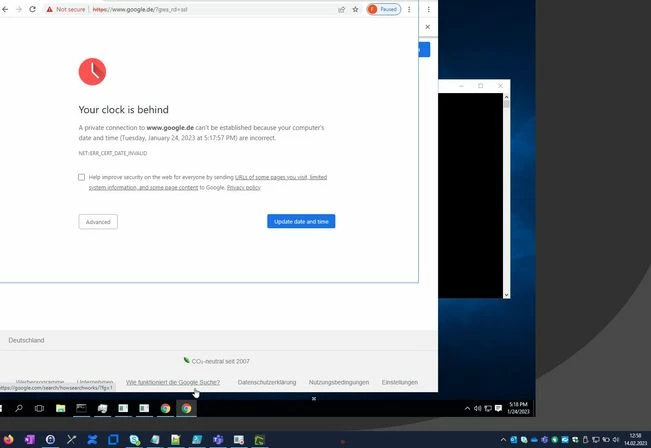Open Skype from the host taskbar
This screenshot has height=448, width=651.
click(x=134, y=439)
